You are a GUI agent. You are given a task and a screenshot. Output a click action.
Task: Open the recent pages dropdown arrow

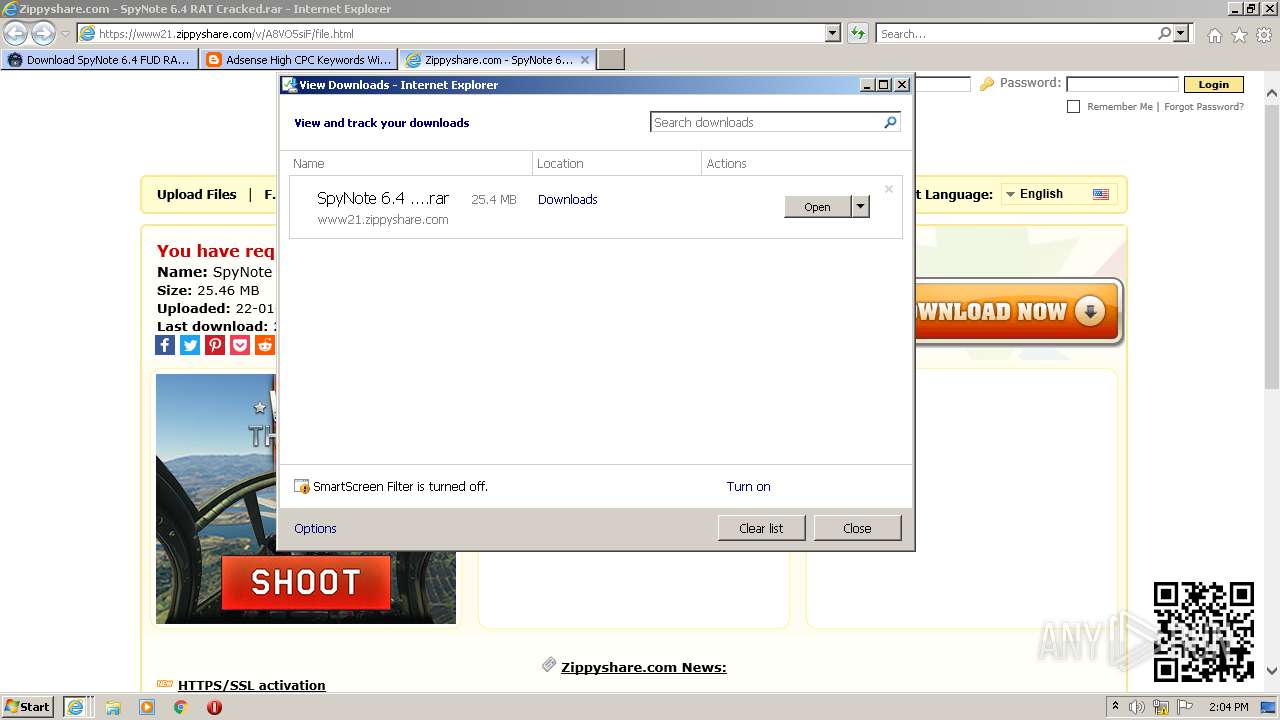(65, 34)
